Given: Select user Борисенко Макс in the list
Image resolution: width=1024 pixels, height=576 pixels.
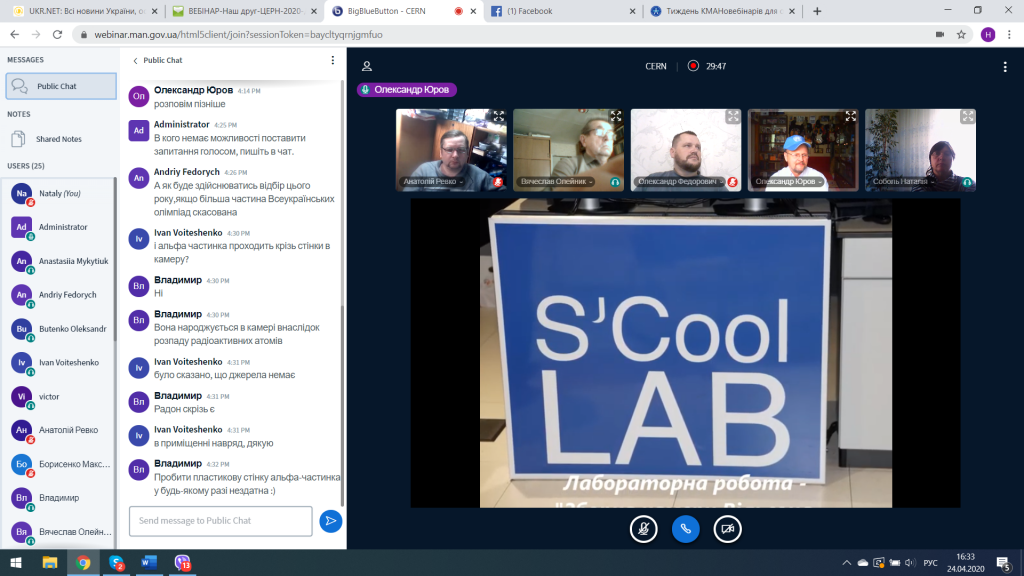Looking at the screenshot, I should [x=60, y=464].
